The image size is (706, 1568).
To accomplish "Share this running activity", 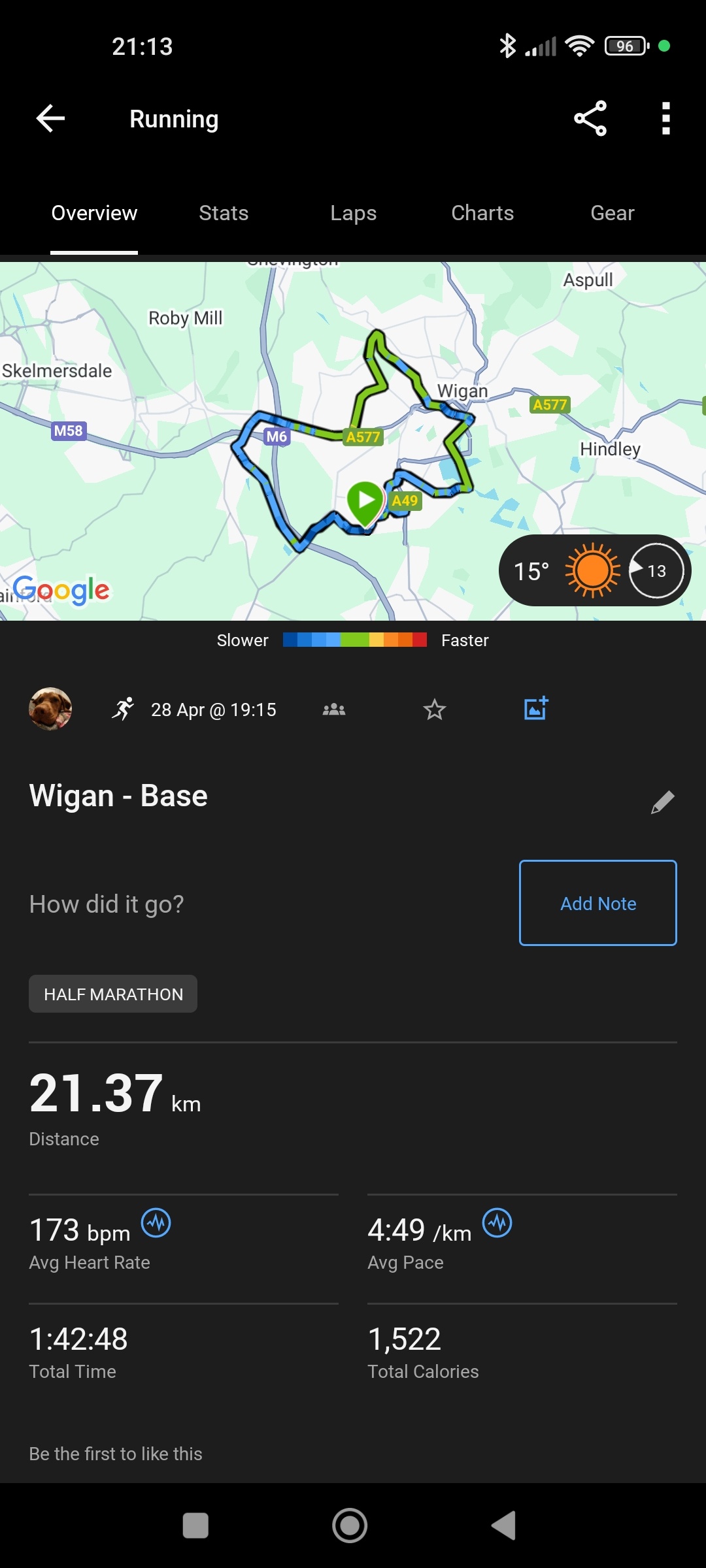I will [590, 119].
